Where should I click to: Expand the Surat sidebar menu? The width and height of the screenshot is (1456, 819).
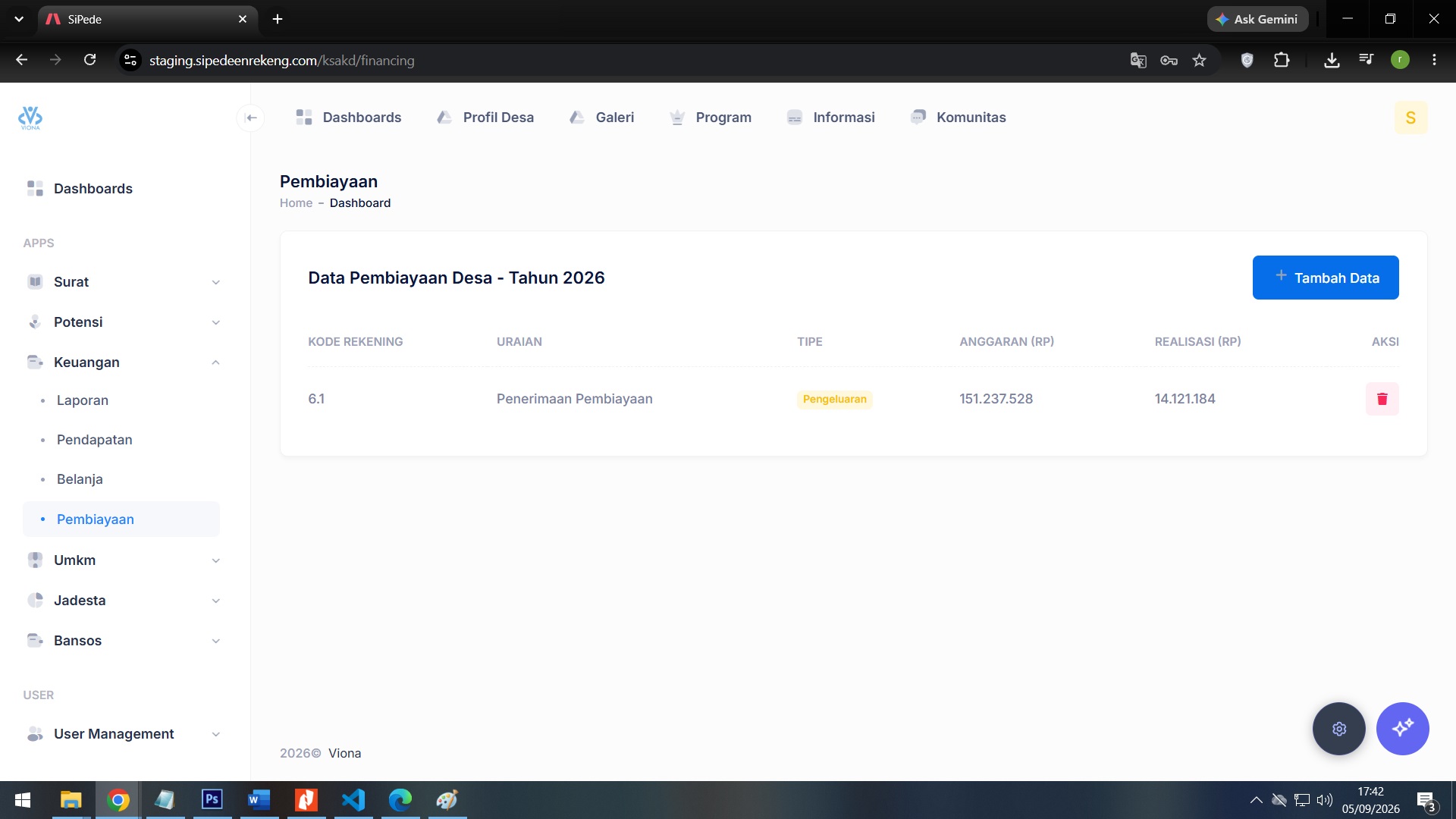tap(123, 282)
